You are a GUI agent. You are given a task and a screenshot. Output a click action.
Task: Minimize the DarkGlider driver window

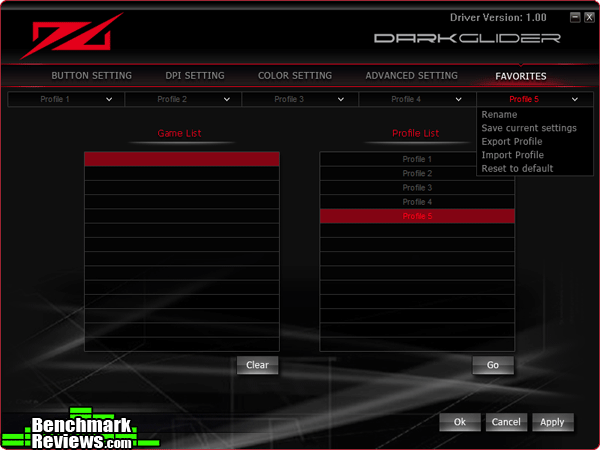point(575,17)
